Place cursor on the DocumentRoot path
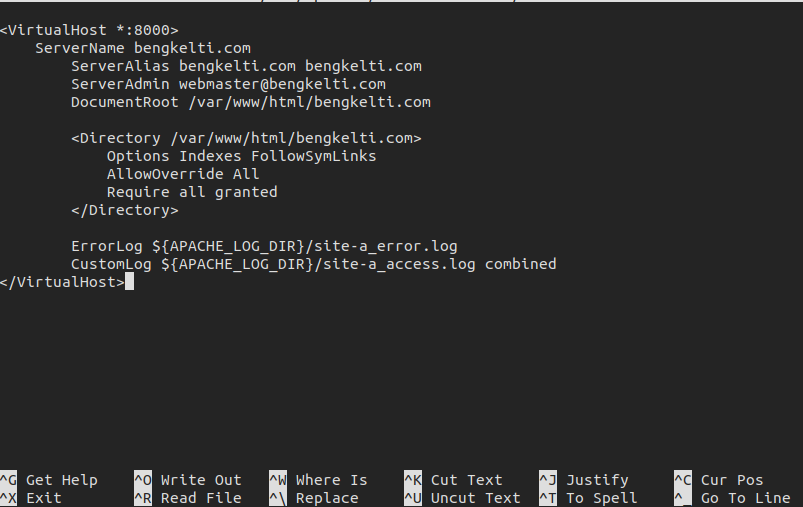 (x=310, y=102)
